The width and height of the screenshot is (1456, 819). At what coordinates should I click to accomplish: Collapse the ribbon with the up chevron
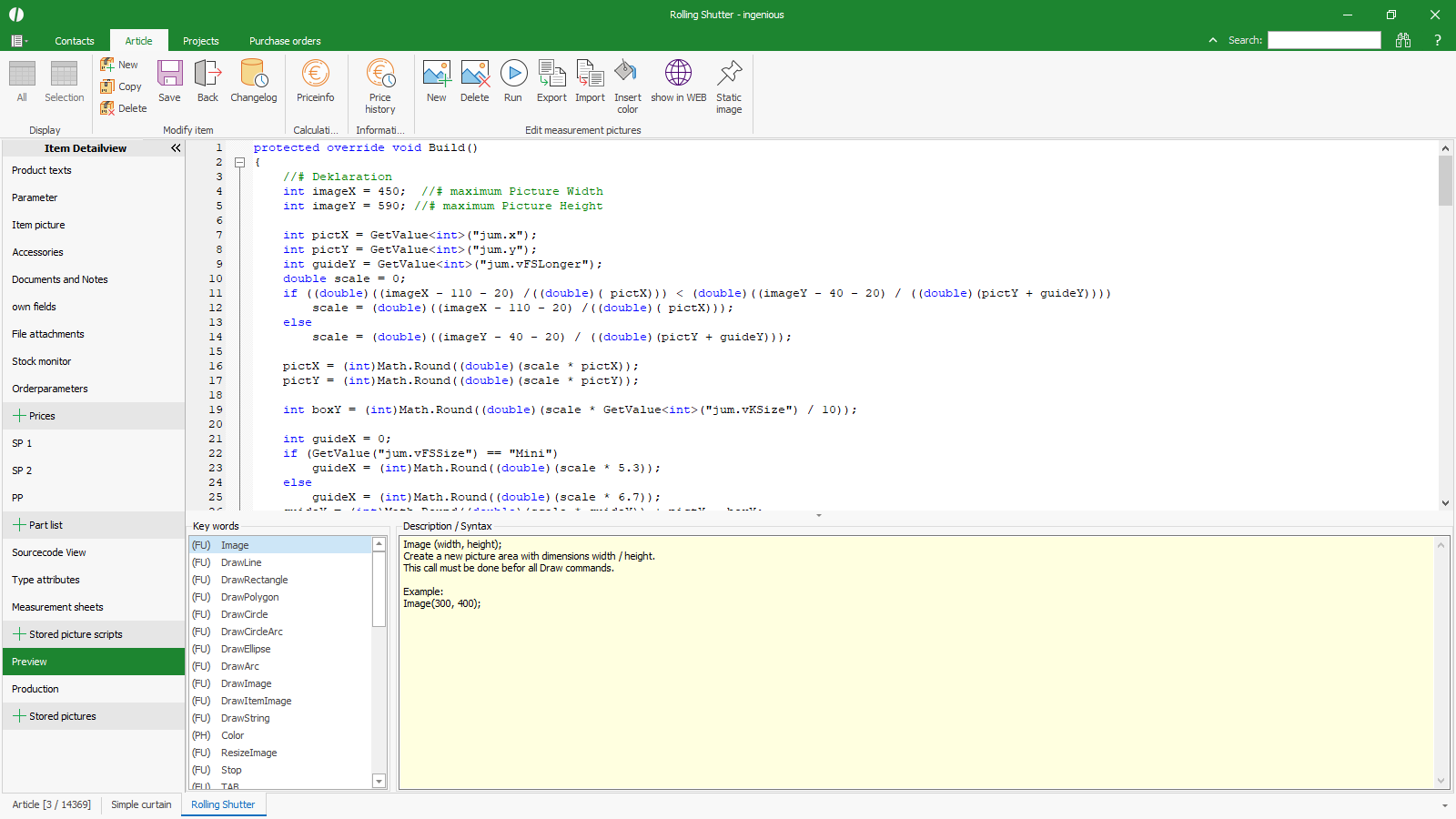click(x=1212, y=40)
